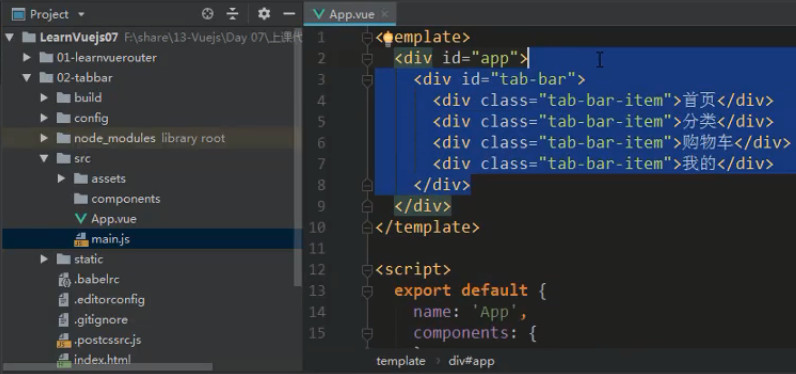Image resolution: width=796 pixels, height=374 pixels.
Task: Select the .babelrc file
Action: click(x=96, y=280)
